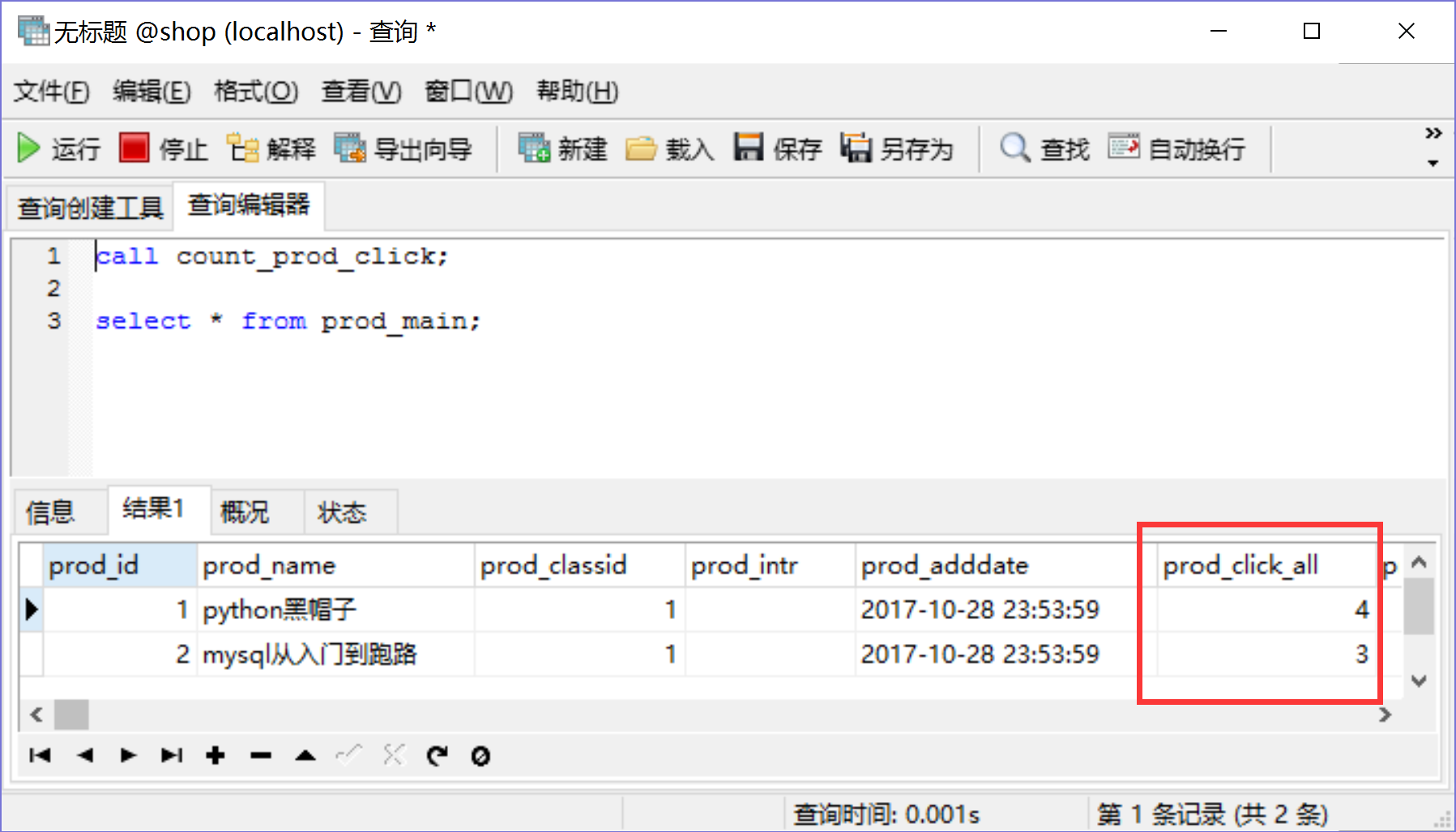Open the 窗口(W) menu
The width and height of the screenshot is (1456, 832).
point(468,91)
